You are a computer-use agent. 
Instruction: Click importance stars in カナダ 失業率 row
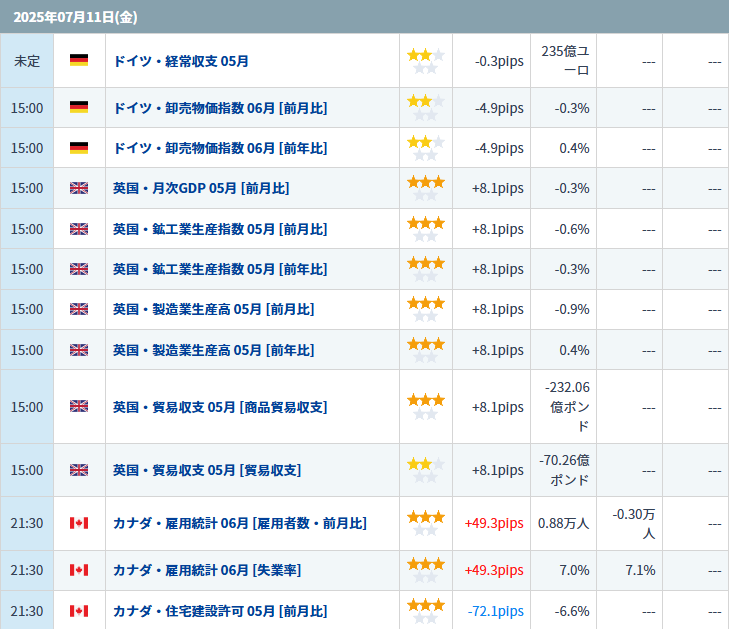pos(426,570)
